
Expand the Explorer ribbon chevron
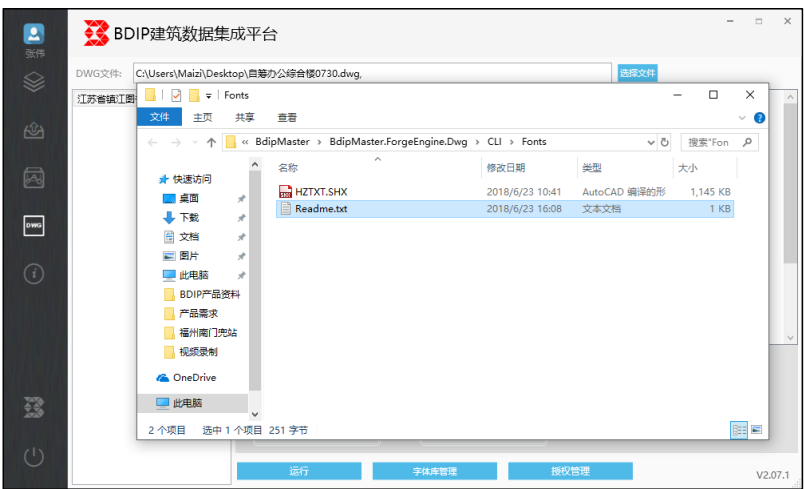coord(742,118)
